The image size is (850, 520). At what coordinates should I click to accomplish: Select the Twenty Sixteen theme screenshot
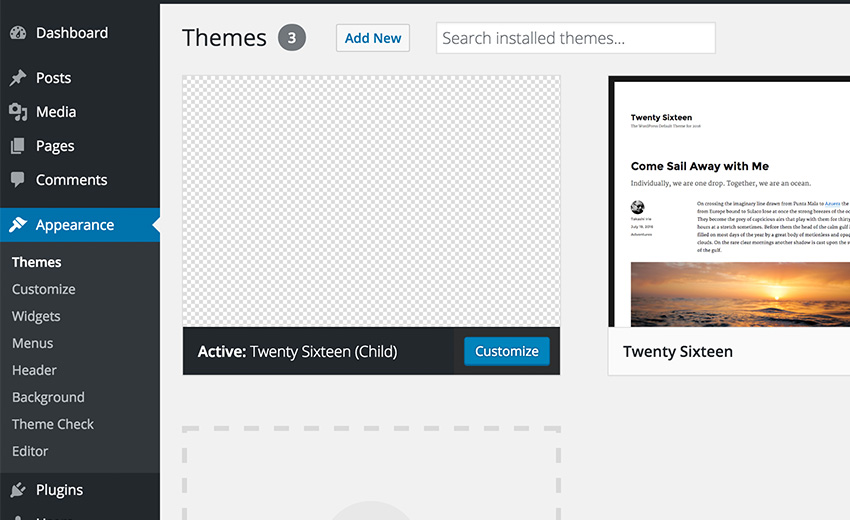pos(730,202)
